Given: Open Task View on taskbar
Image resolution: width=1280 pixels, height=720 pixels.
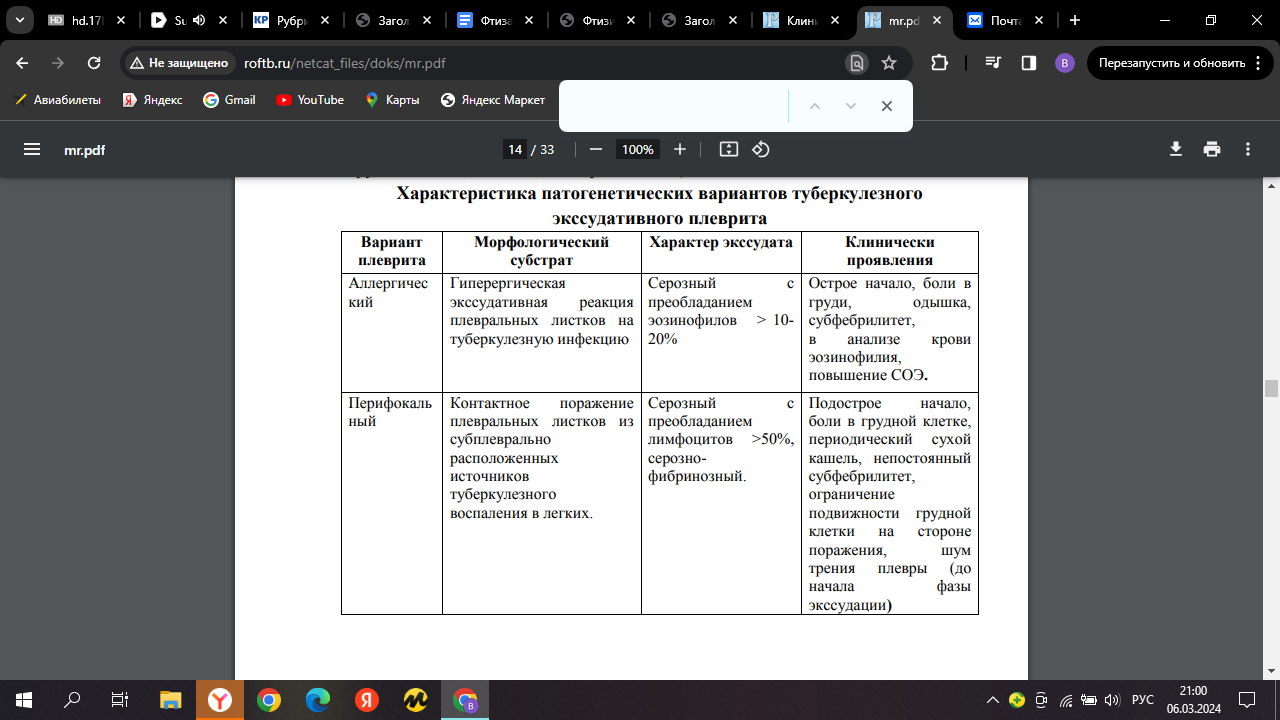Looking at the screenshot, I should pos(120,700).
